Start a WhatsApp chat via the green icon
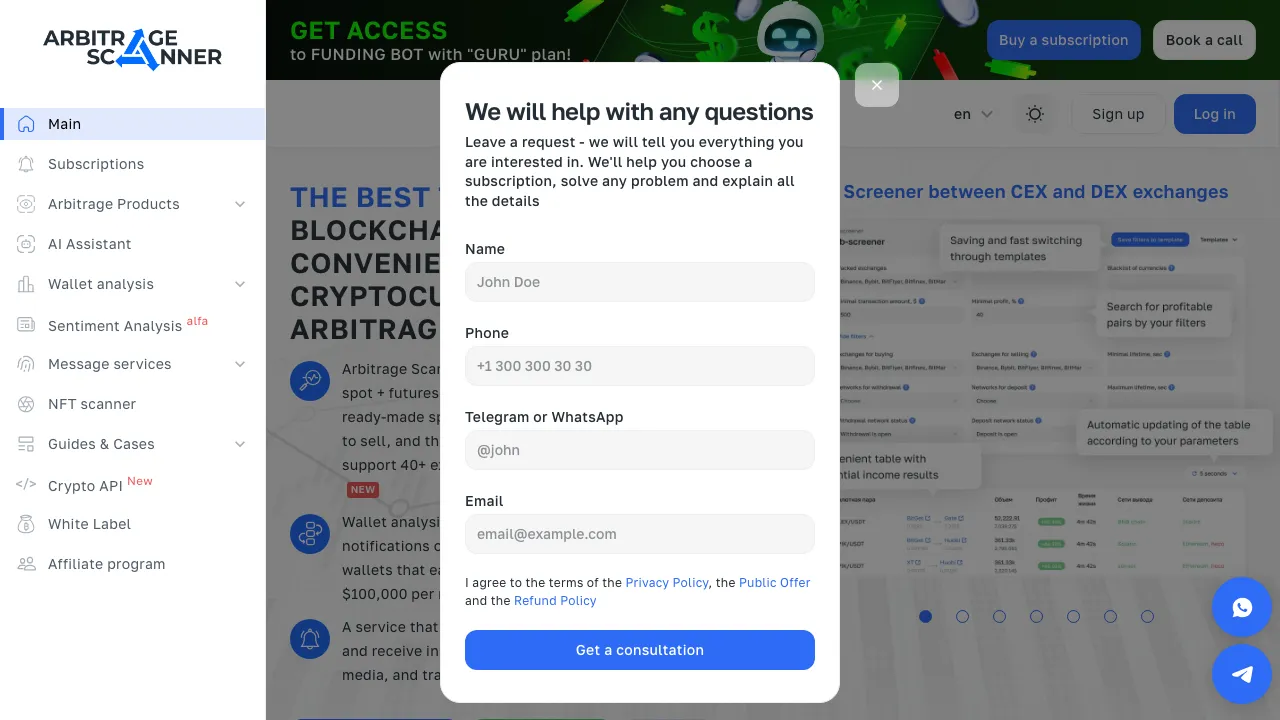 [1242, 607]
